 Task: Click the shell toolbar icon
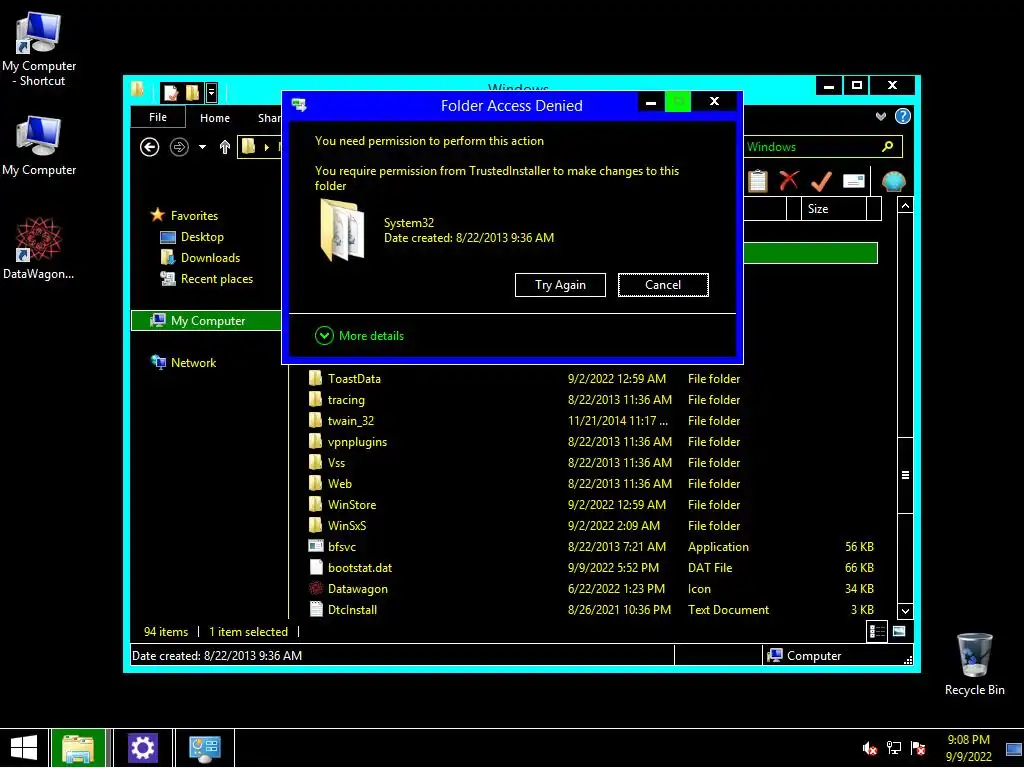pos(893,181)
